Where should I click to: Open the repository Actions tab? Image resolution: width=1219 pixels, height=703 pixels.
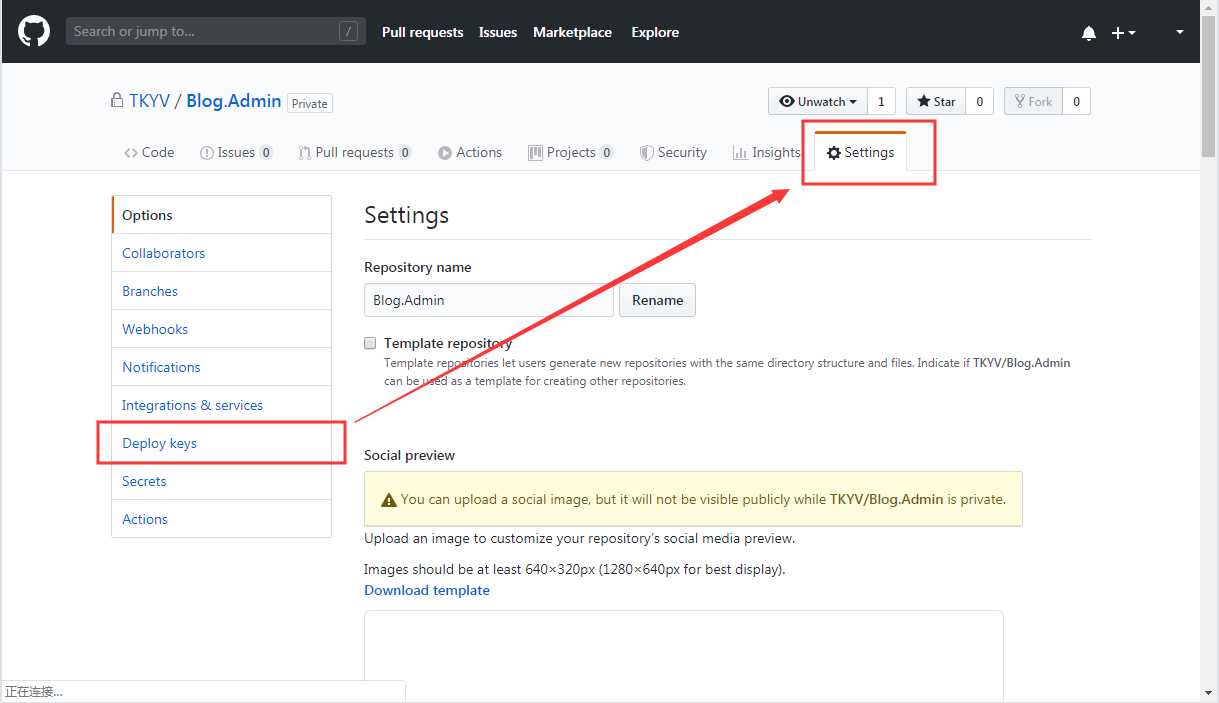coord(470,152)
